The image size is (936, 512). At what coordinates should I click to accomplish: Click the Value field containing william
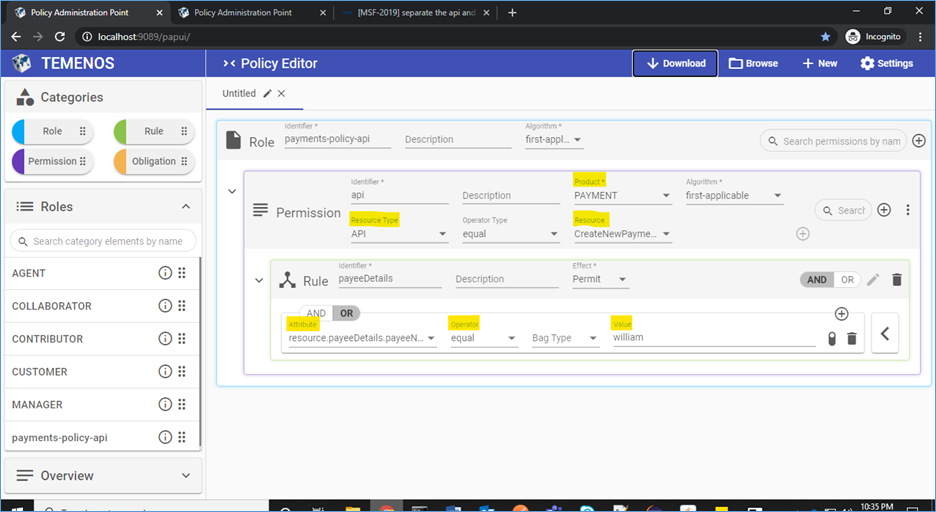click(713, 338)
